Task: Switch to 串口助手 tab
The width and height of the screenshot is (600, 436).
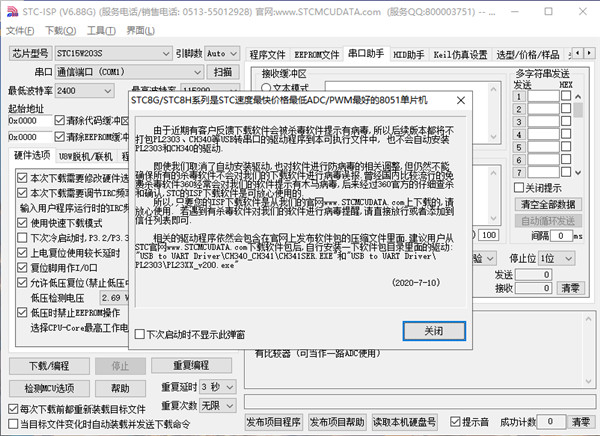Action: click(366, 54)
